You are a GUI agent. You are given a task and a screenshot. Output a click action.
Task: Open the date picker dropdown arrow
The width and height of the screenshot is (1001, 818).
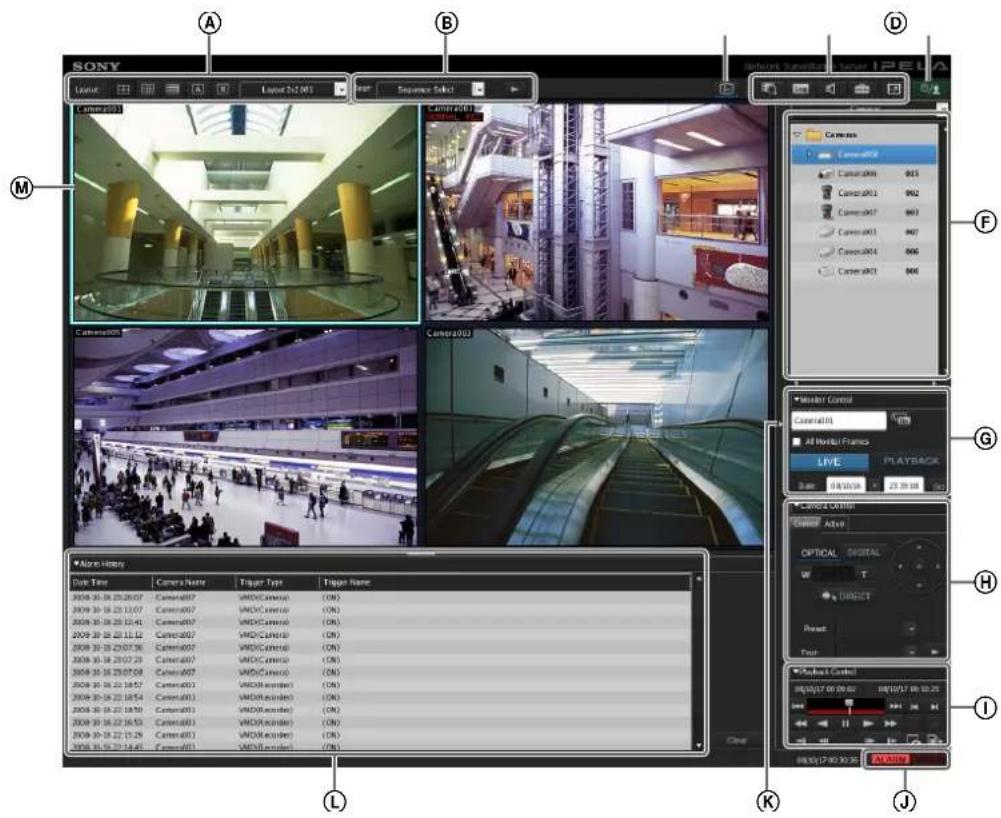pos(874,485)
